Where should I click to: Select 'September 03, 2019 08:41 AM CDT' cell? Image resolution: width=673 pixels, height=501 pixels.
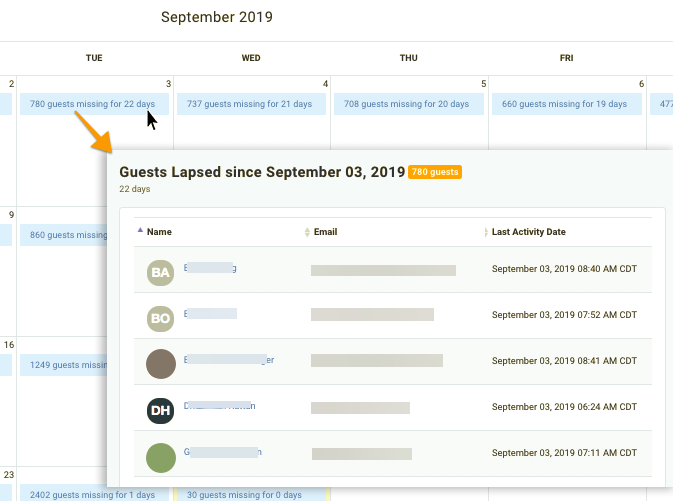pos(564,361)
